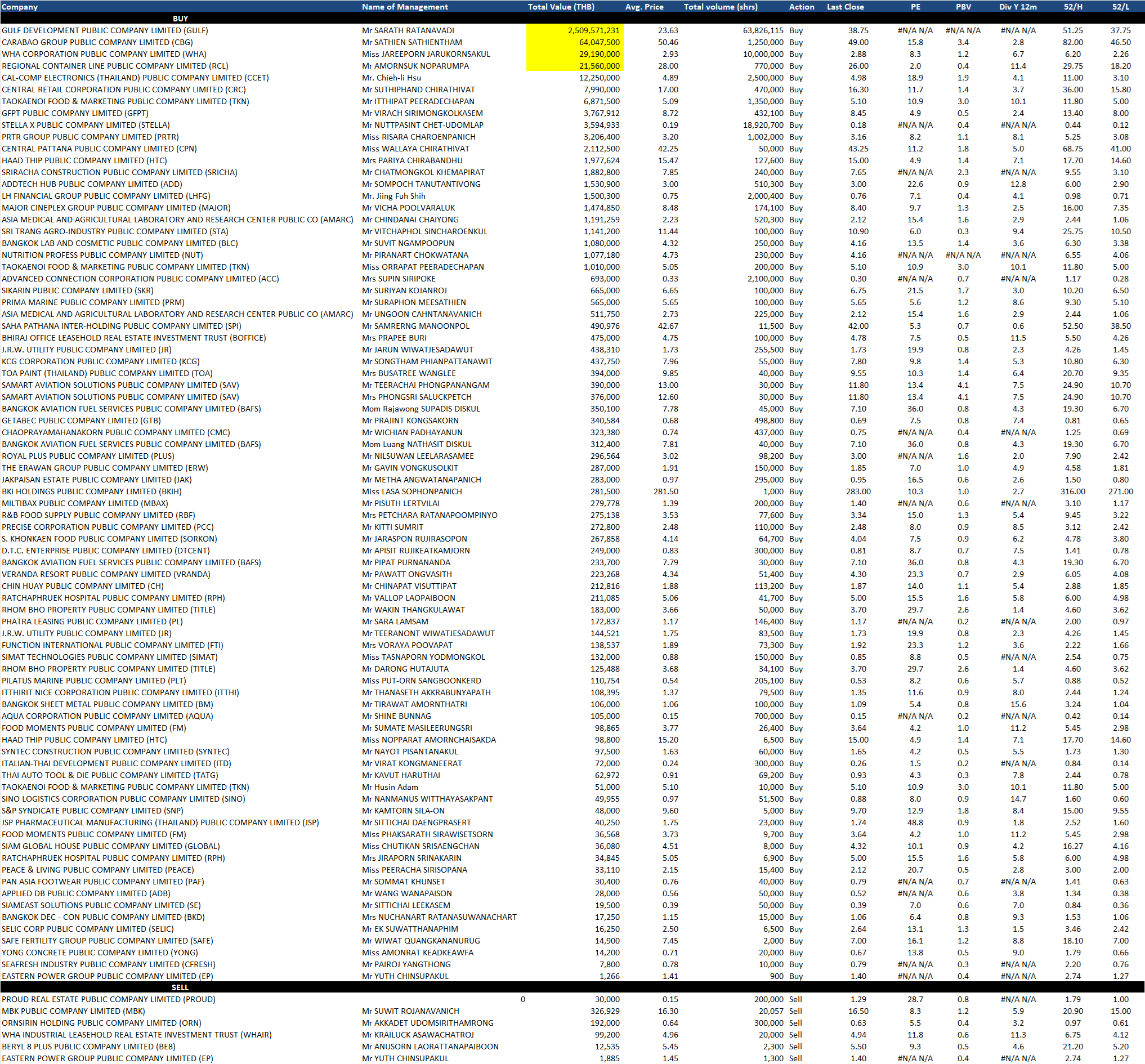Click the PE column header
The image size is (1145, 1064).
(915, 7)
